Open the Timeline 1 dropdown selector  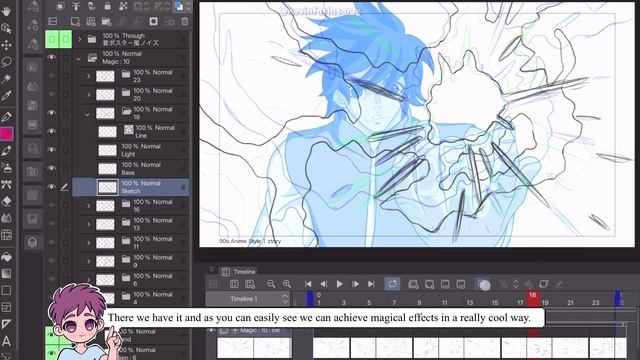click(248, 299)
